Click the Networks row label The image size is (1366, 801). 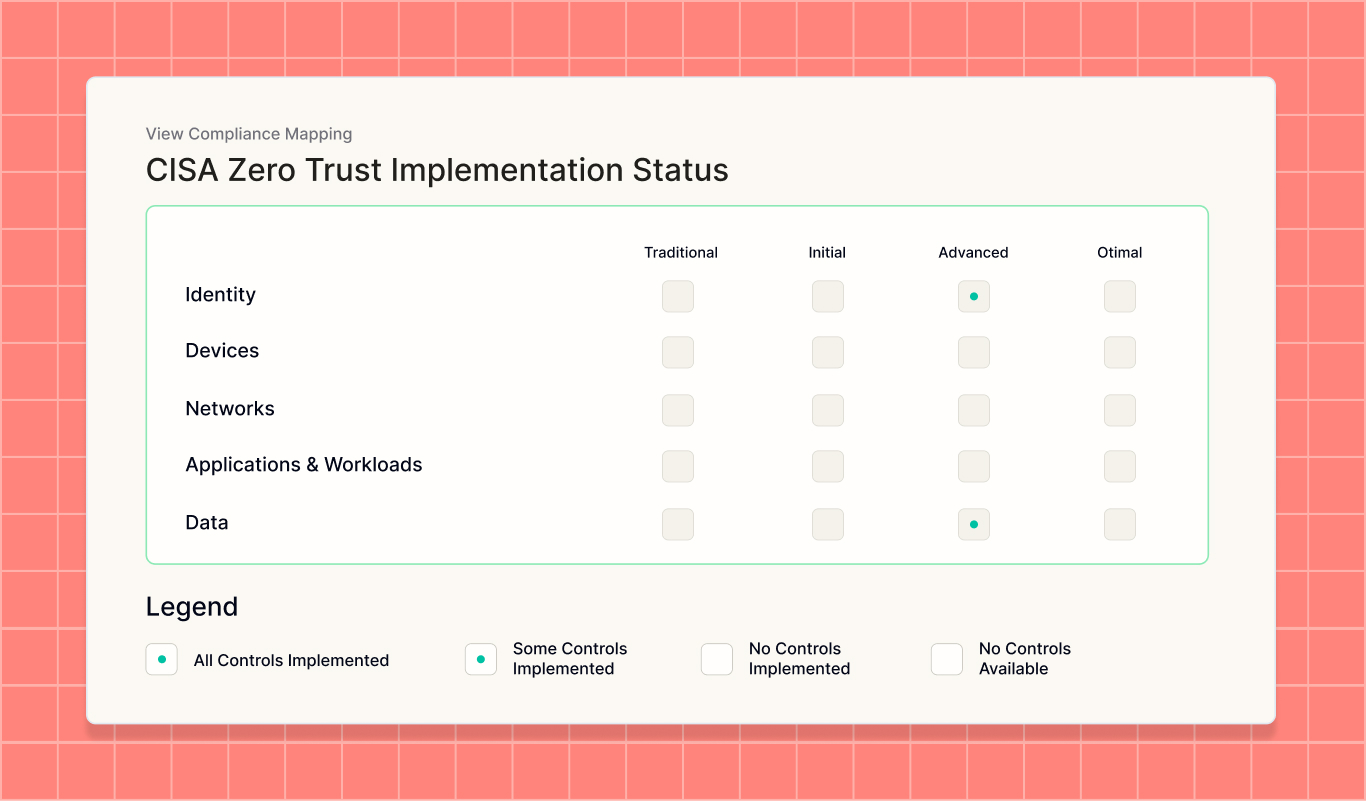[230, 409]
